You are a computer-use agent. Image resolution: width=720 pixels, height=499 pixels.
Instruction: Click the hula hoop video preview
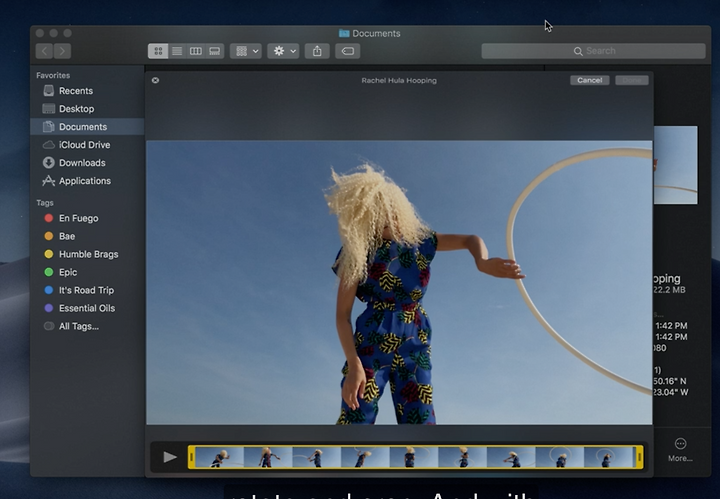click(399, 282)
